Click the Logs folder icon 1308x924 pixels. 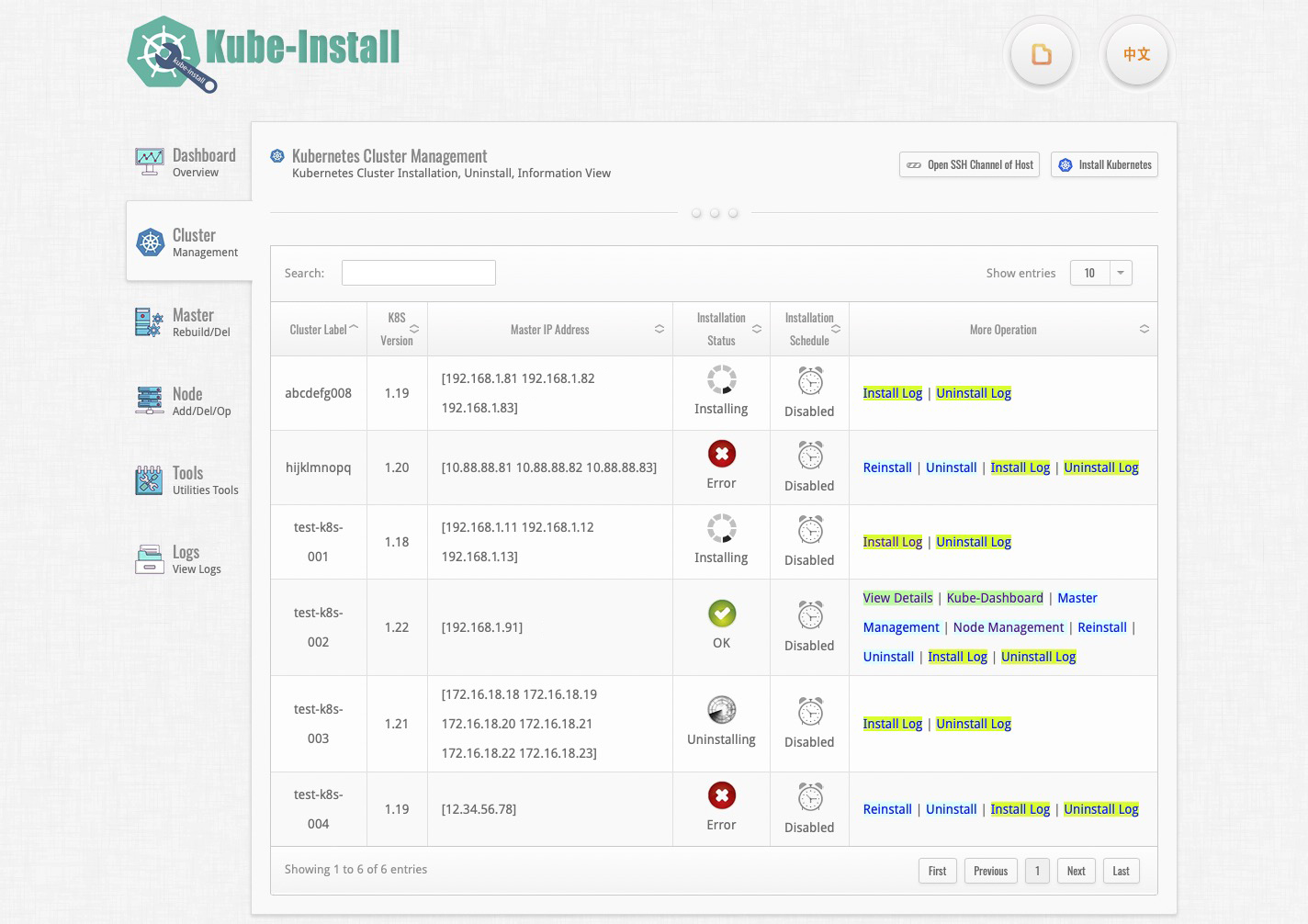(x=149, y=558)
